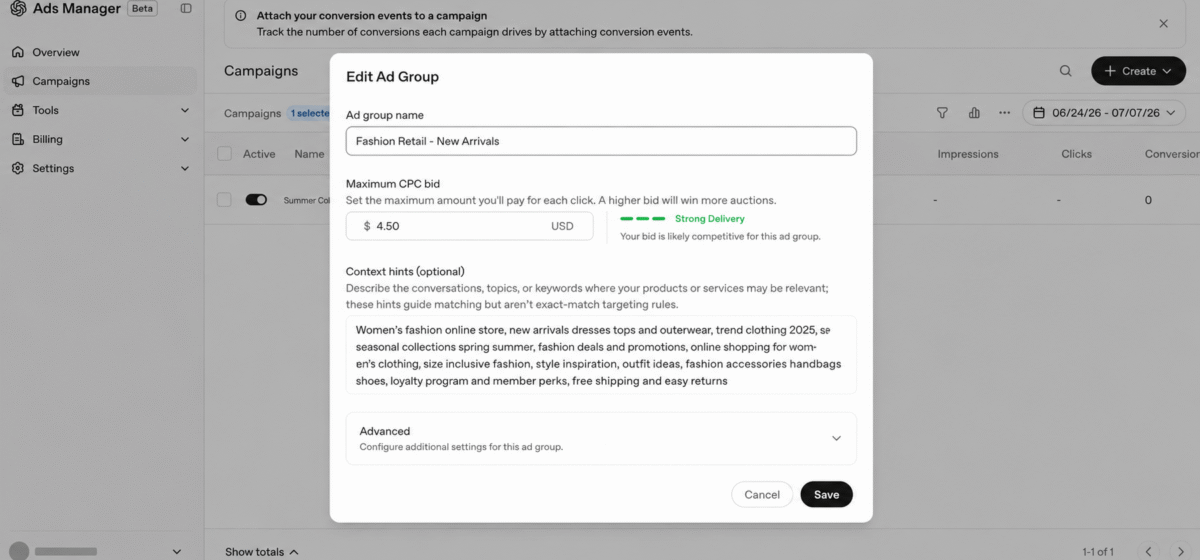Toggle the Summer campaign active switch
This screenshot has height=560, width=1200.
[x=256, y=200]
